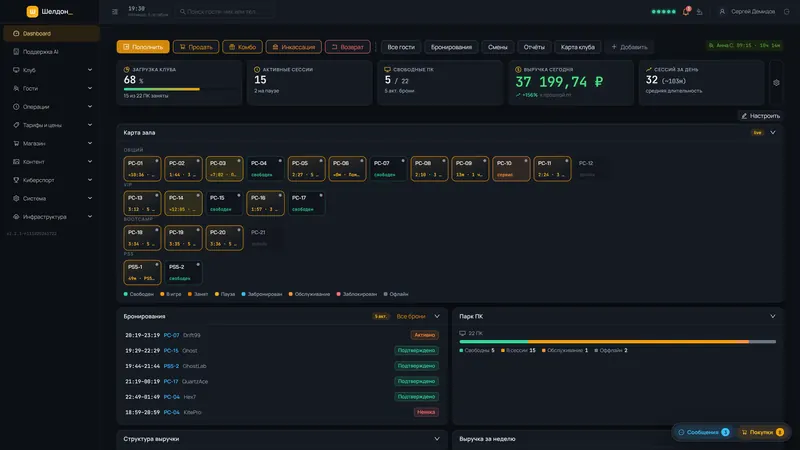Collapse the Карта зала panel
This screenshot has width=800, height=450.
773,133
